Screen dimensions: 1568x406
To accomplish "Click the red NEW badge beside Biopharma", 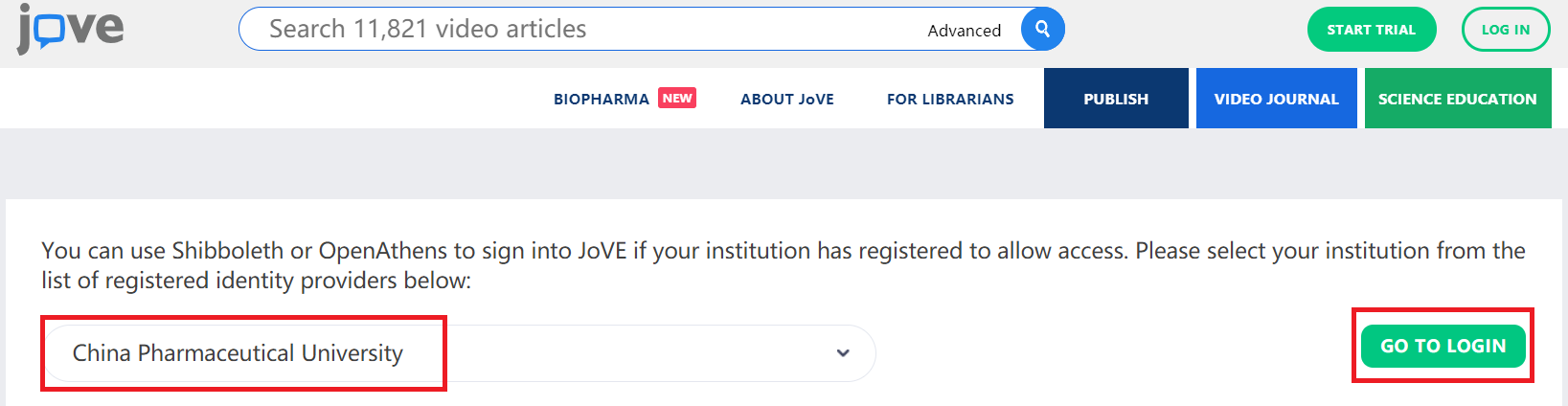I will [677, 99].
